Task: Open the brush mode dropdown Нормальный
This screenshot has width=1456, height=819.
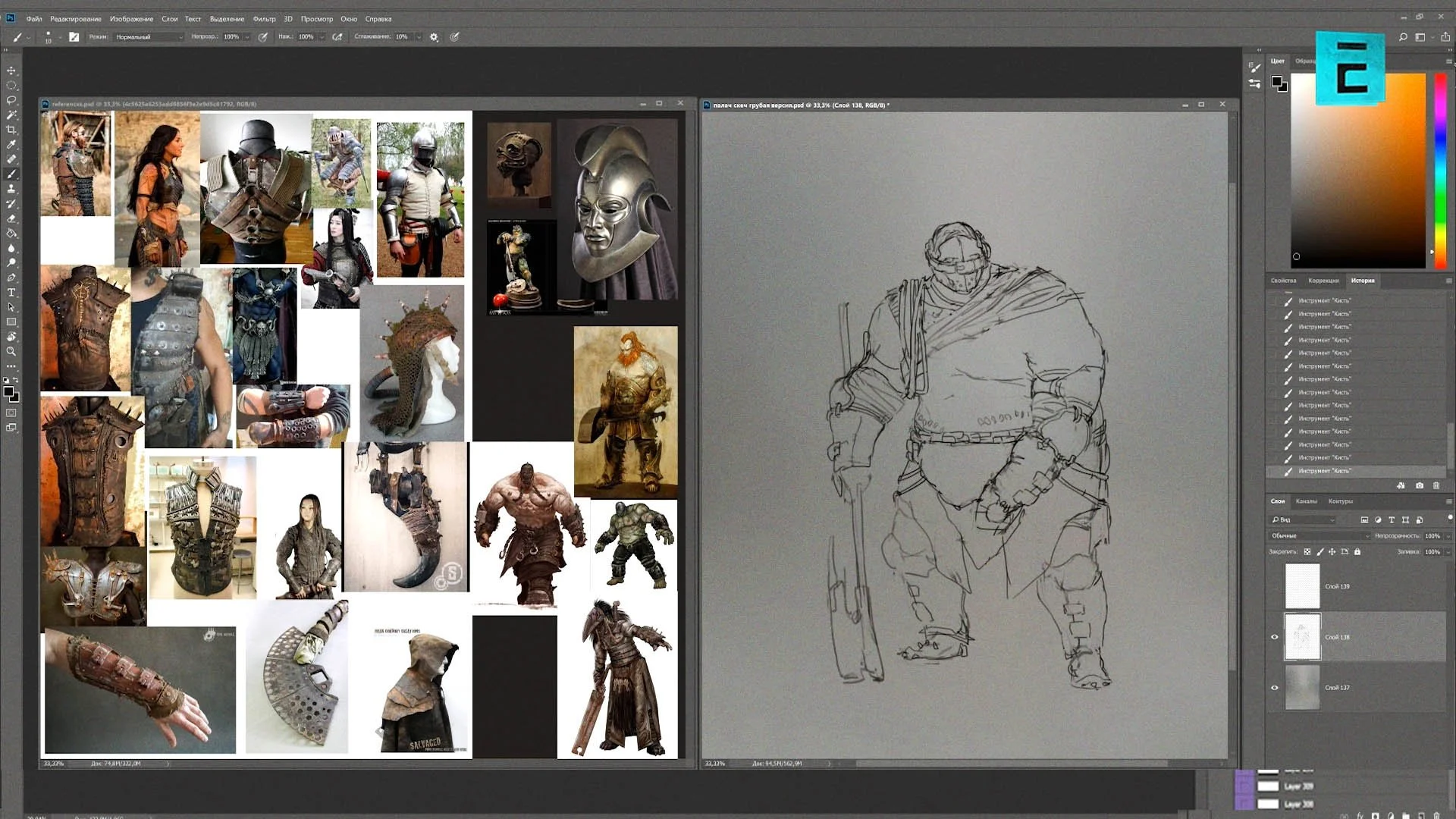Action: point(149,36)
